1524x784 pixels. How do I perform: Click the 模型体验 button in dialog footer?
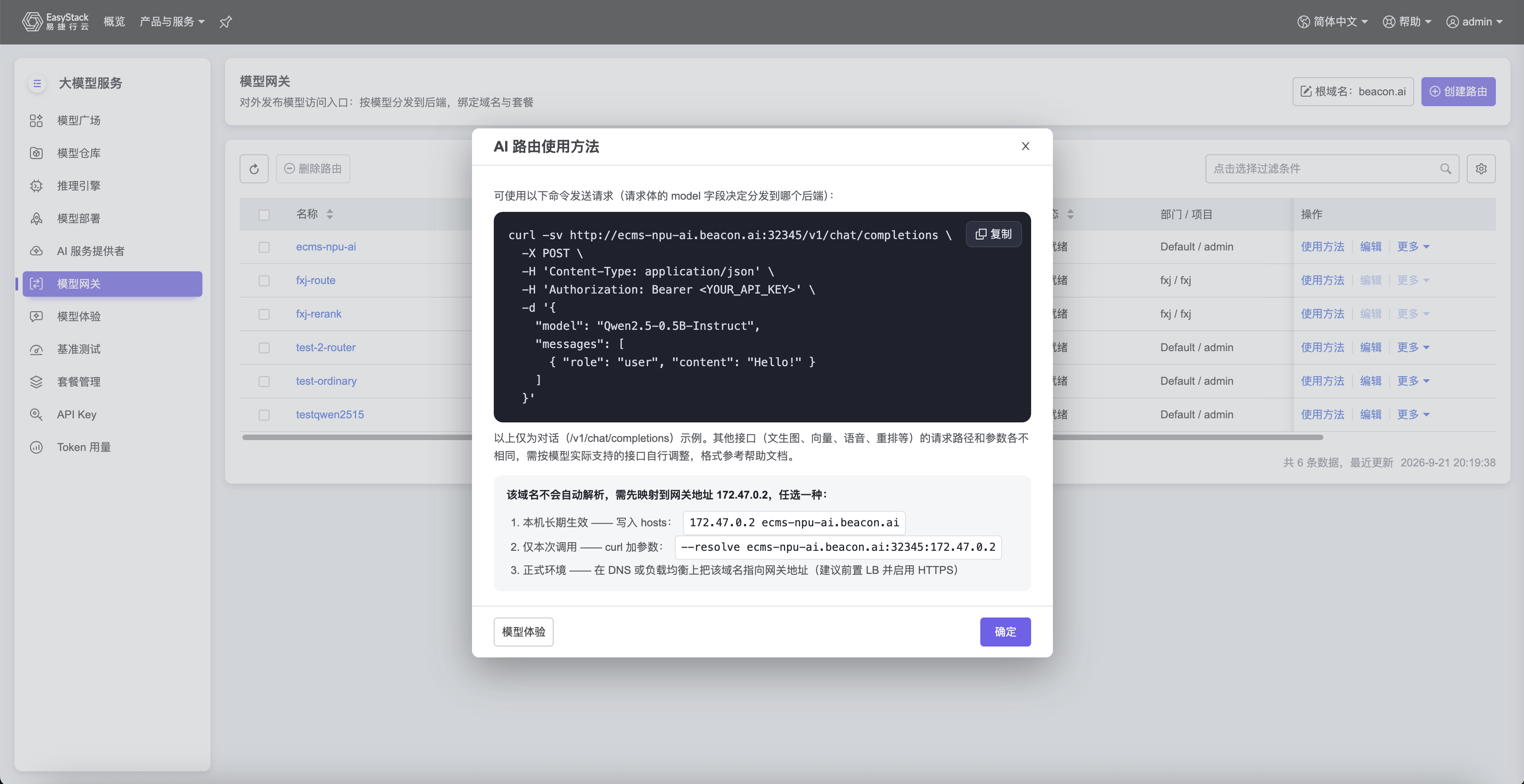pyautogui.click(x=523, y=632)
